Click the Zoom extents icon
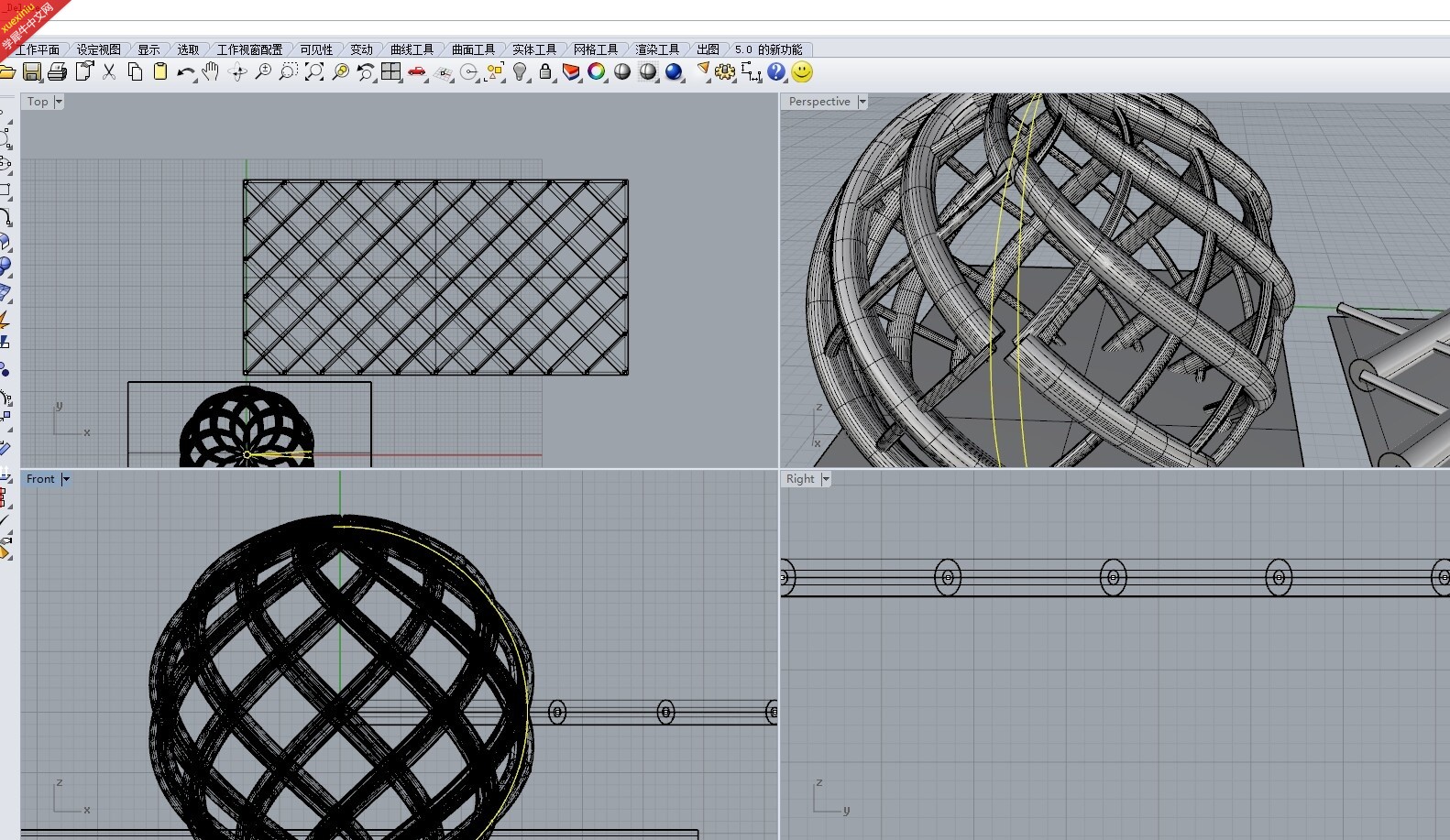Screen dimensions: 1450x840 click(x=314, y=71)
